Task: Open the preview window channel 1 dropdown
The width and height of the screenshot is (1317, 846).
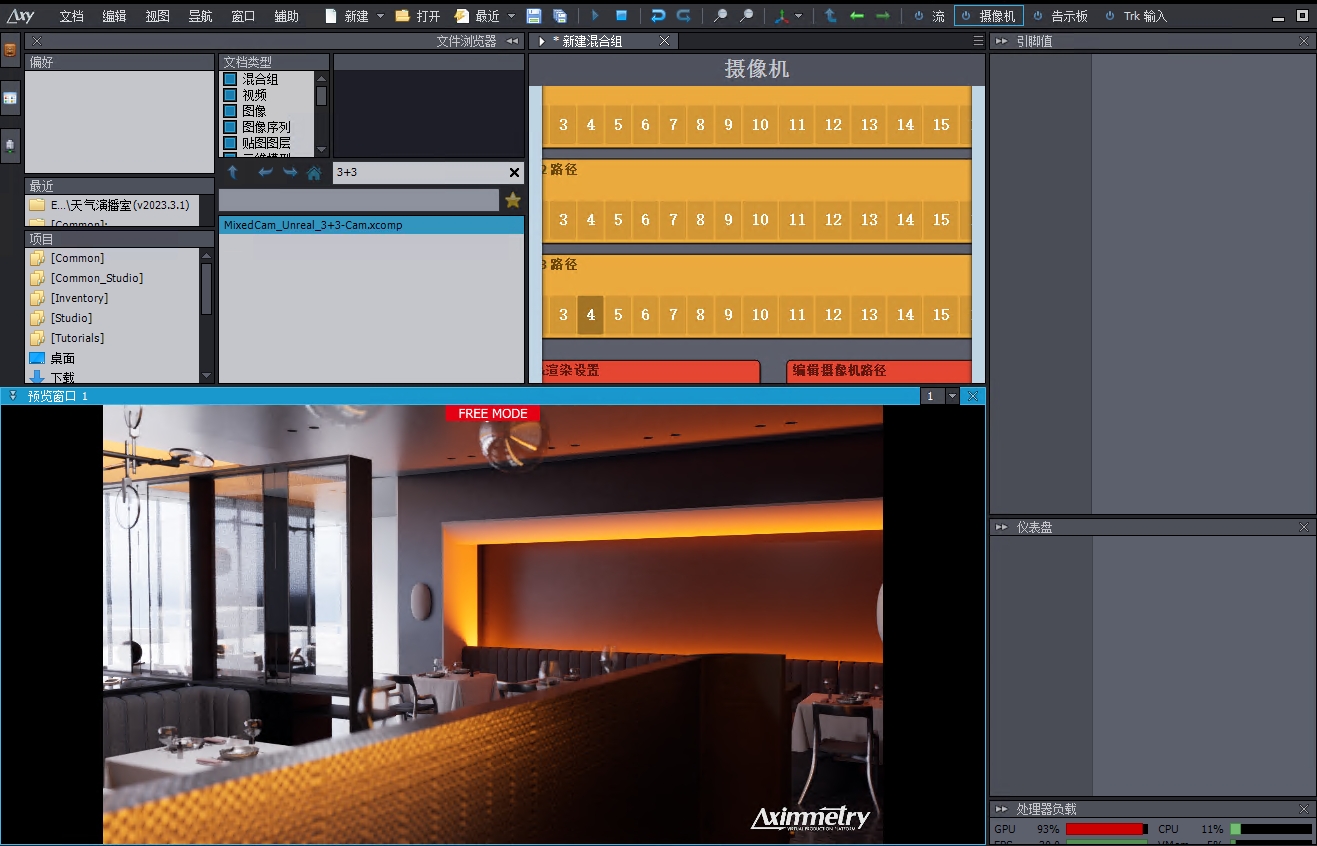Action: [x=952, y=396]
